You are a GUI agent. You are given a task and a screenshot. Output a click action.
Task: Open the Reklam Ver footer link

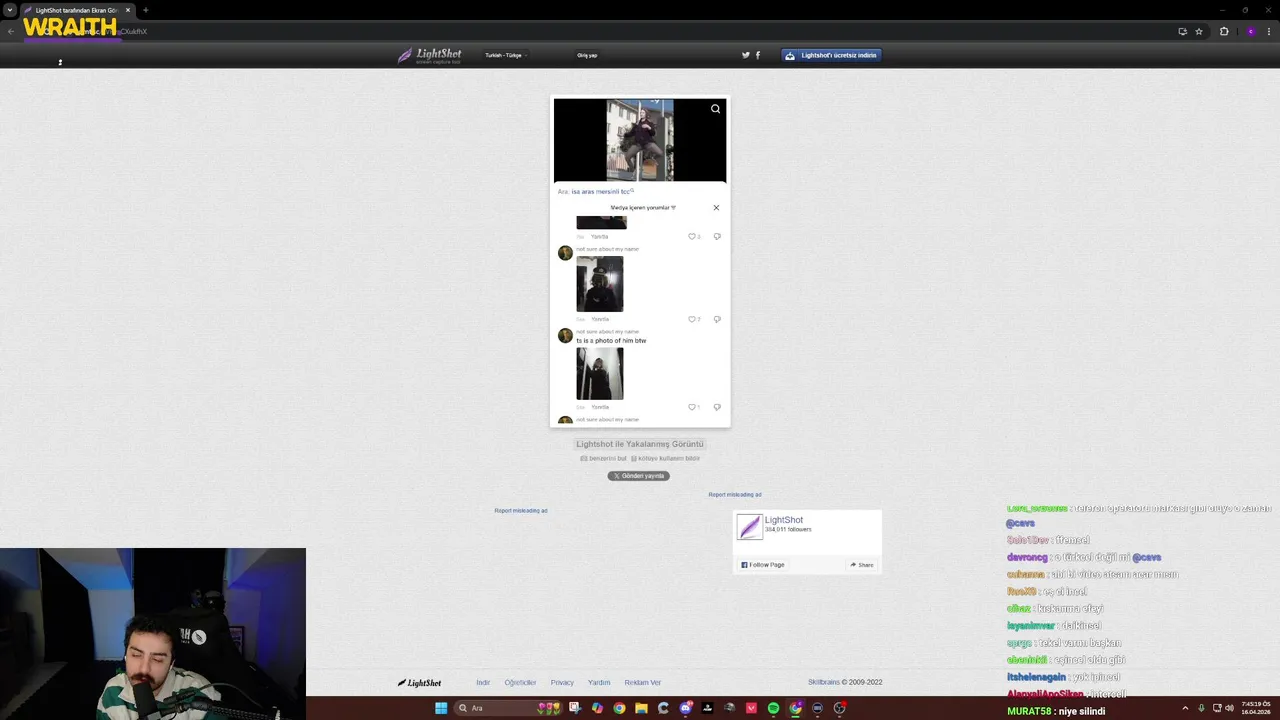[642, 682]
